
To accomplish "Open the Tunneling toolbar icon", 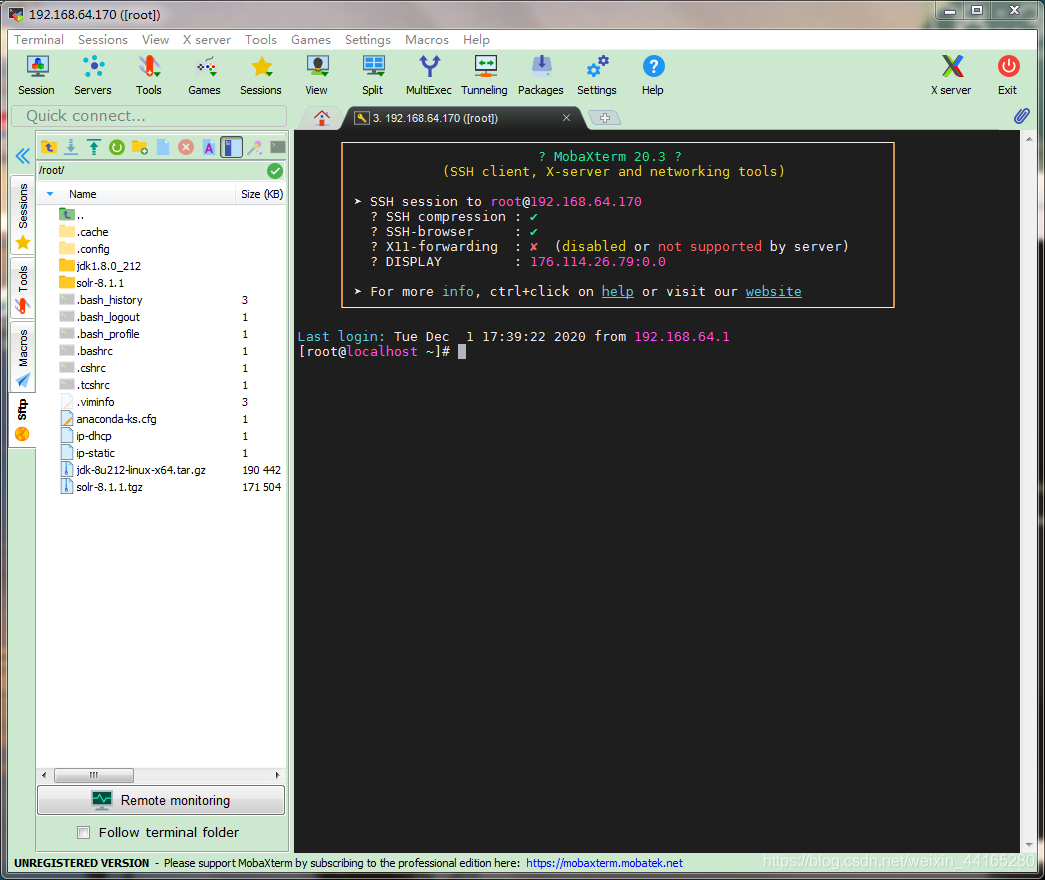I will click(485, 75).
